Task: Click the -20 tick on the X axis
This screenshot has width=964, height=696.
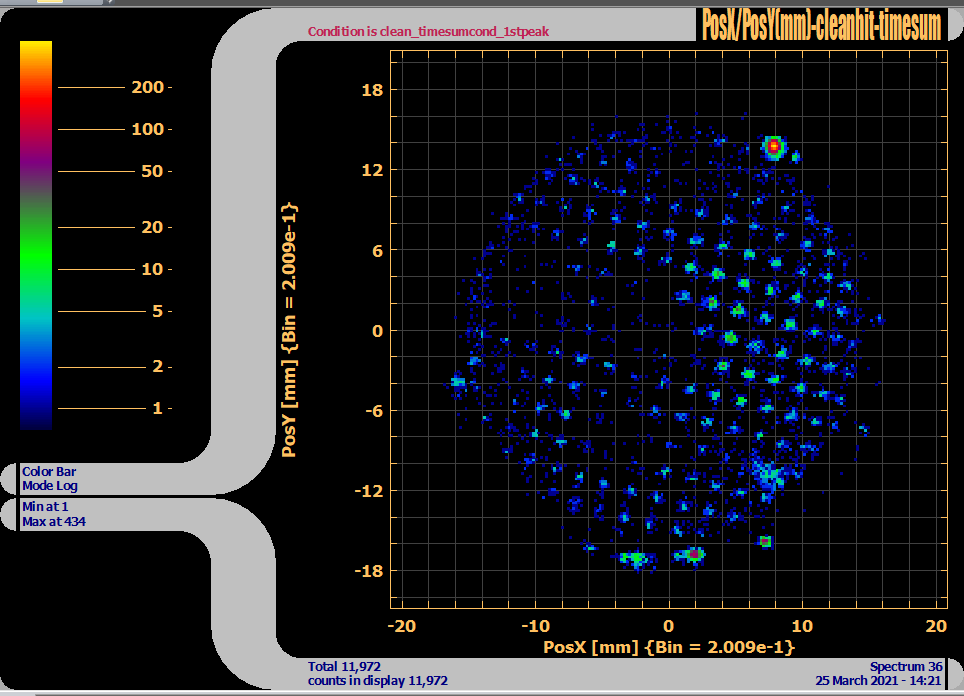Action: [x=402, y=625]
